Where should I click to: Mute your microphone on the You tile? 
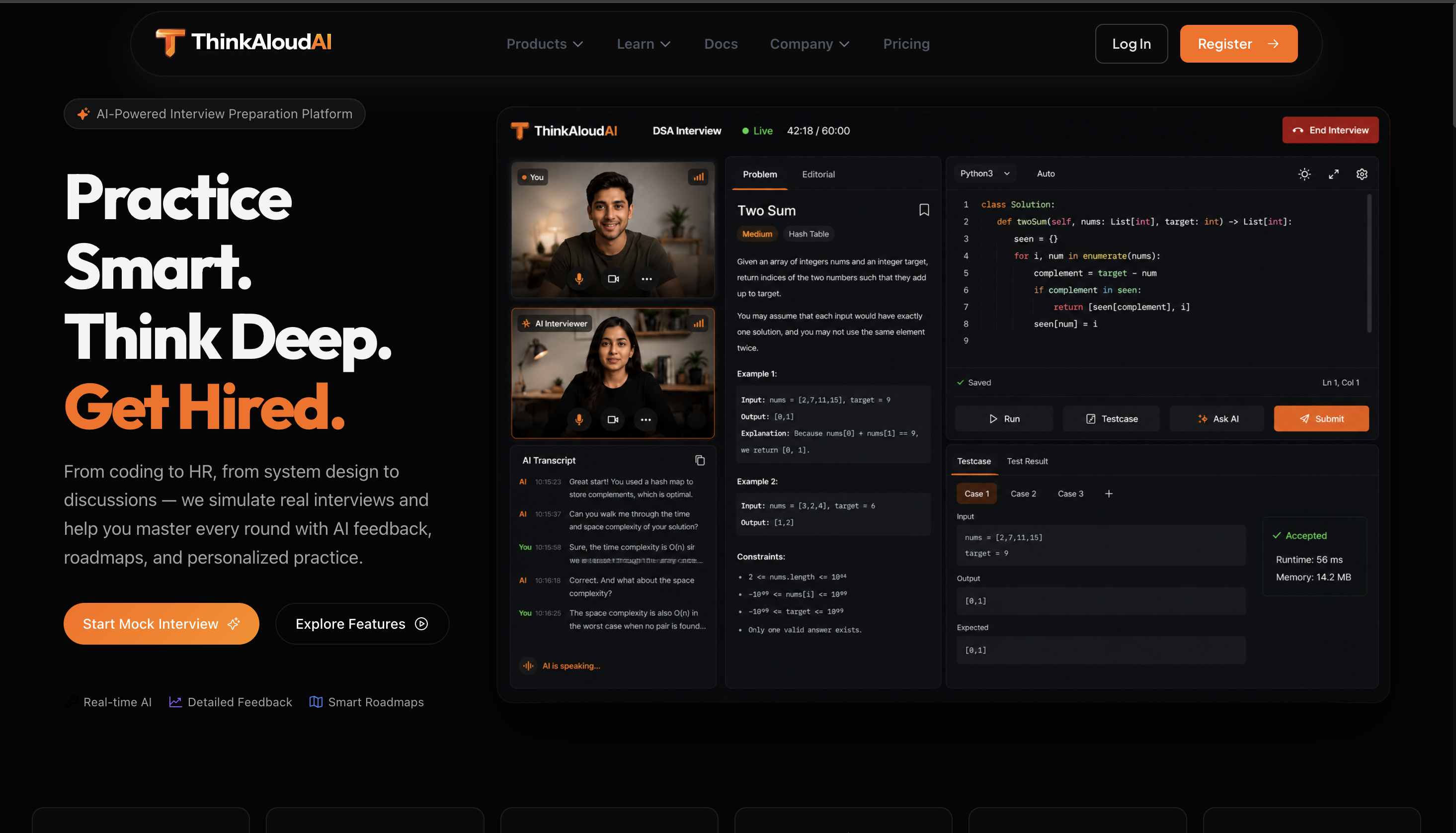pos(579,279)
